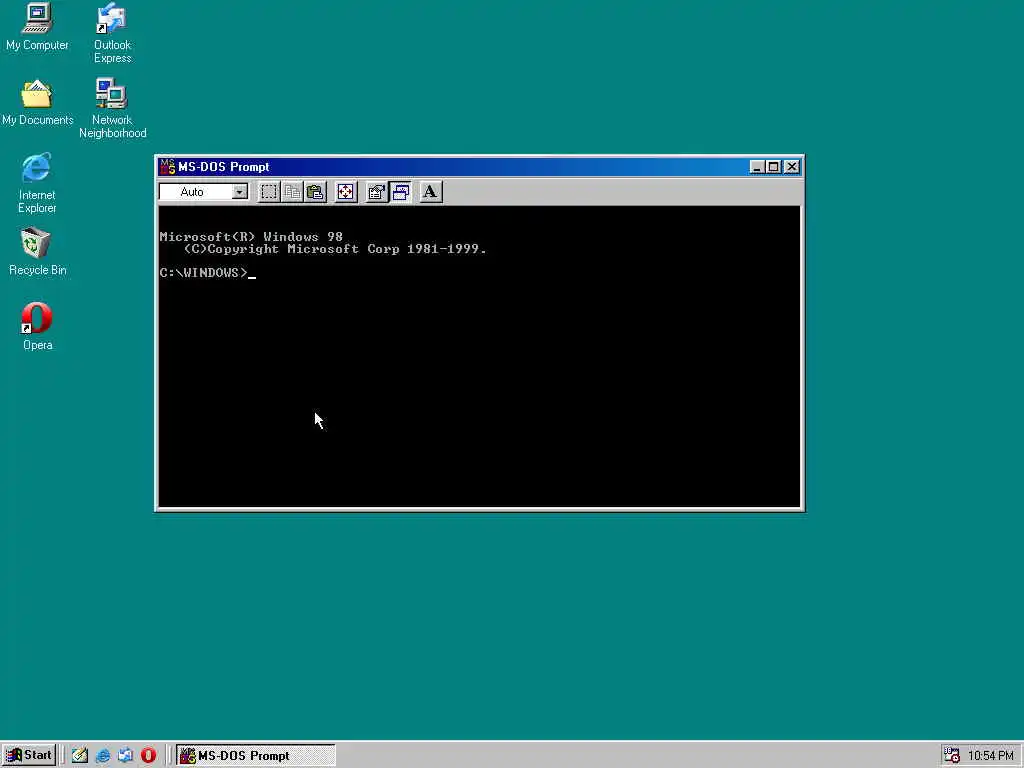Open the Start menu
The width and height of the screenshot is (1024, 768).
tap(29, 755)
